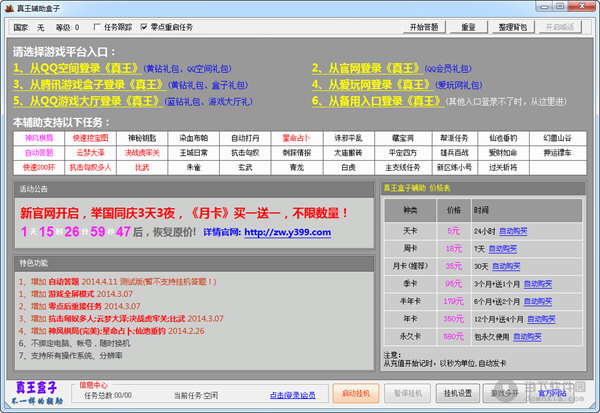This screenshot has height=413, width=600.
Task: Select the 刺探情报 task cell
Action: pyautogui.click(x=297, y=153)
